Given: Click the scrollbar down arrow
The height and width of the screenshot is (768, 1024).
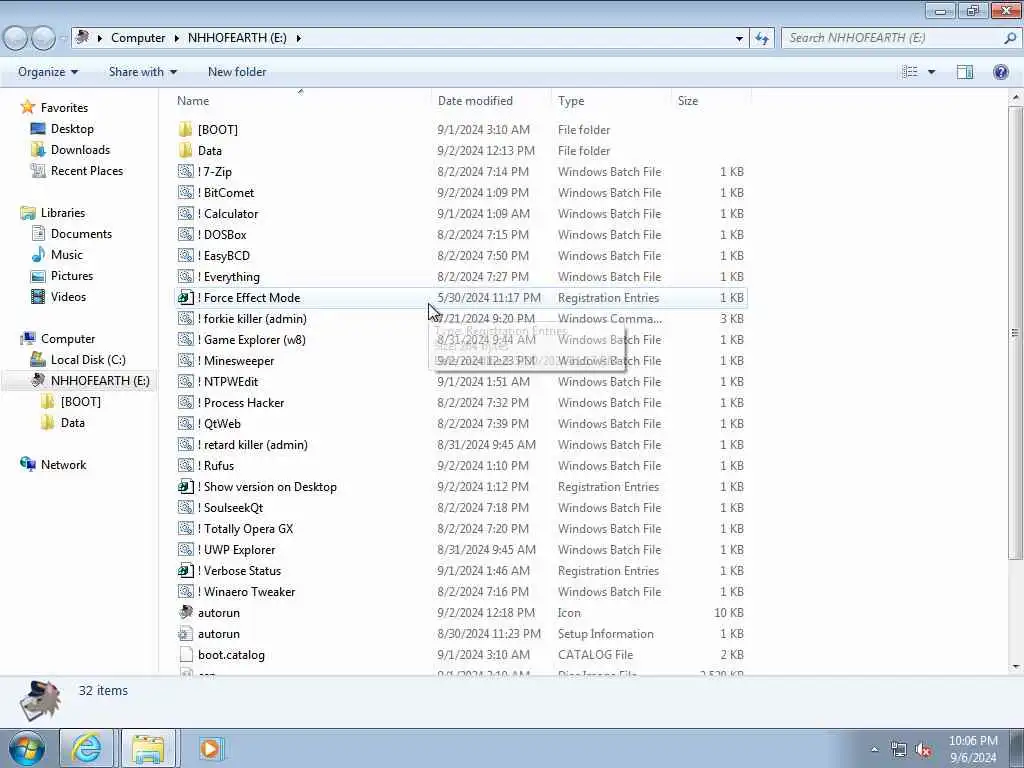Looking at the screenshot, I should click(x=1016, y=667).
